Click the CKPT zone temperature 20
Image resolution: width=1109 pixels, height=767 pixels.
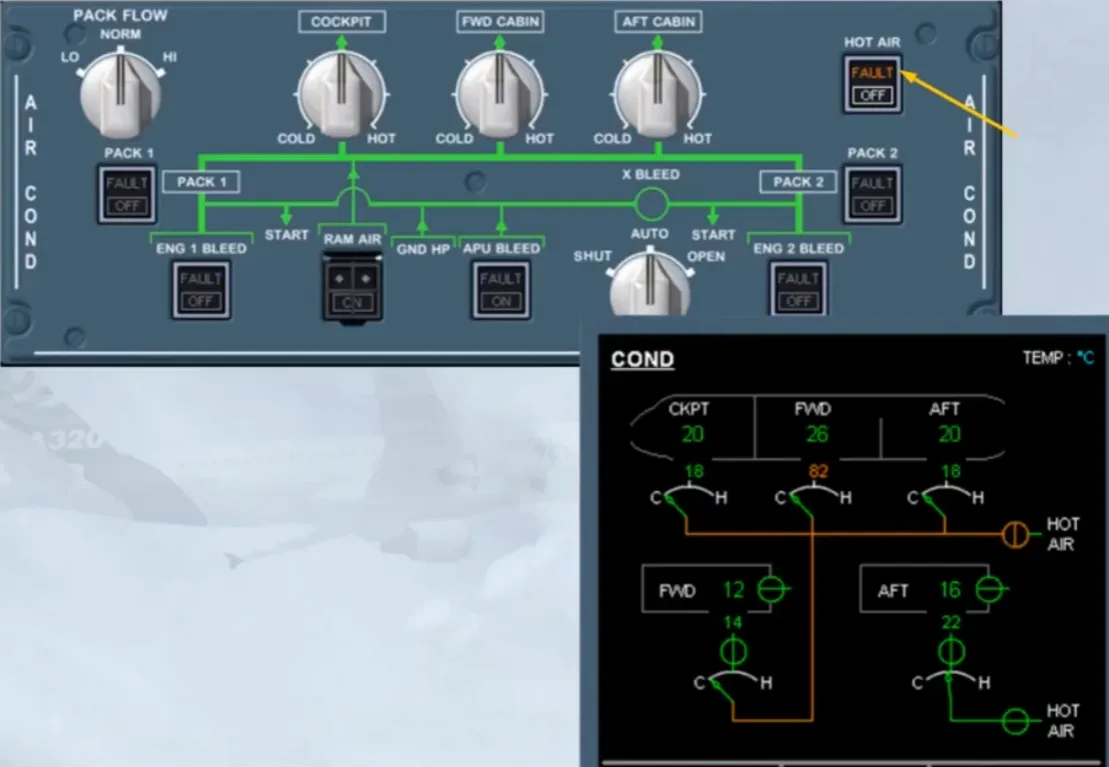692,434
